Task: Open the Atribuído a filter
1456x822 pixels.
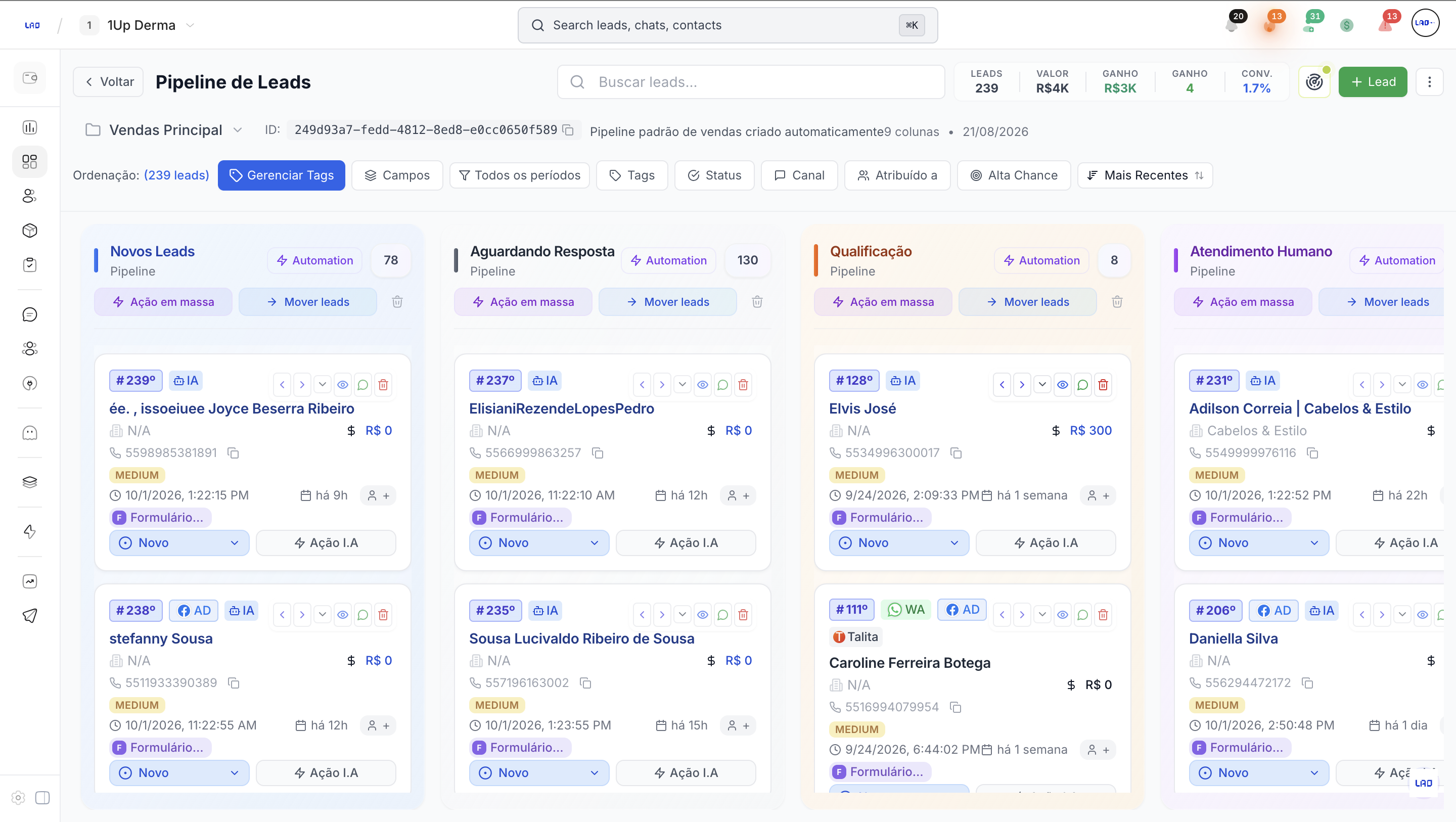Action: coord(897,175)
